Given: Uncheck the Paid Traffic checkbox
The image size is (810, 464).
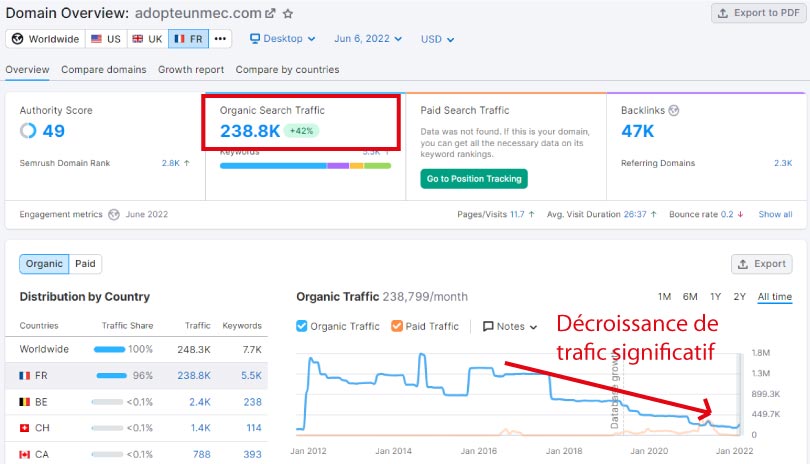Looking at the screenshot, I should (397, 326).
